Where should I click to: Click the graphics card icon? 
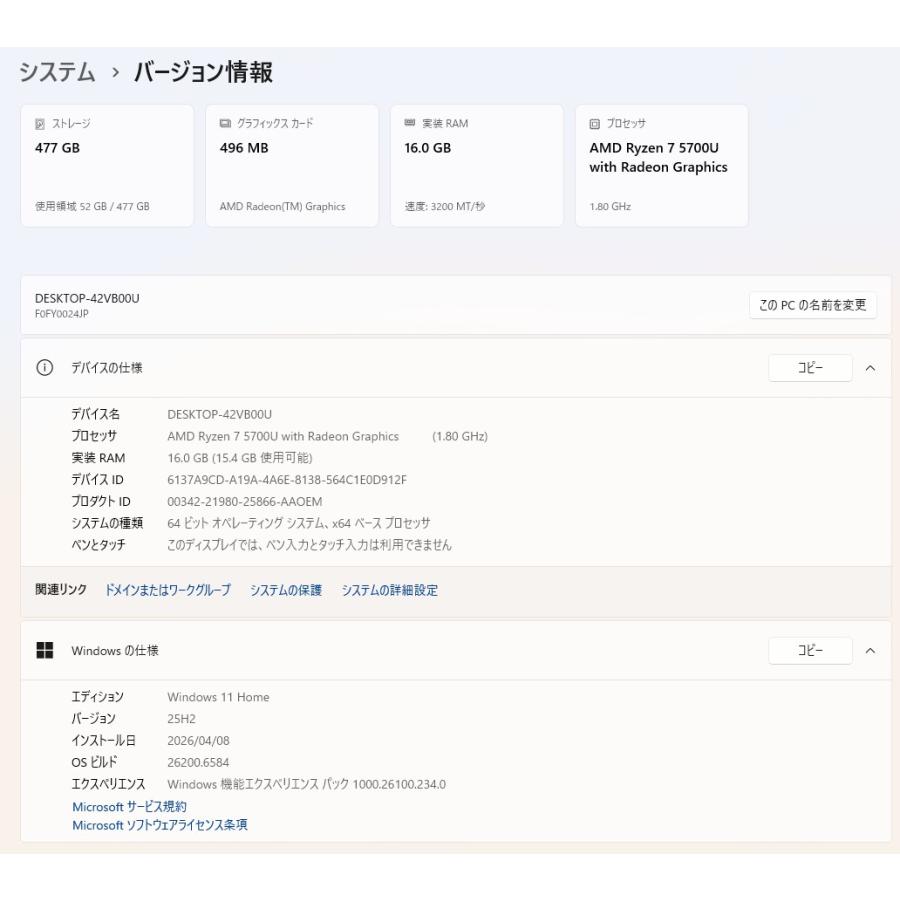(225, 123)
